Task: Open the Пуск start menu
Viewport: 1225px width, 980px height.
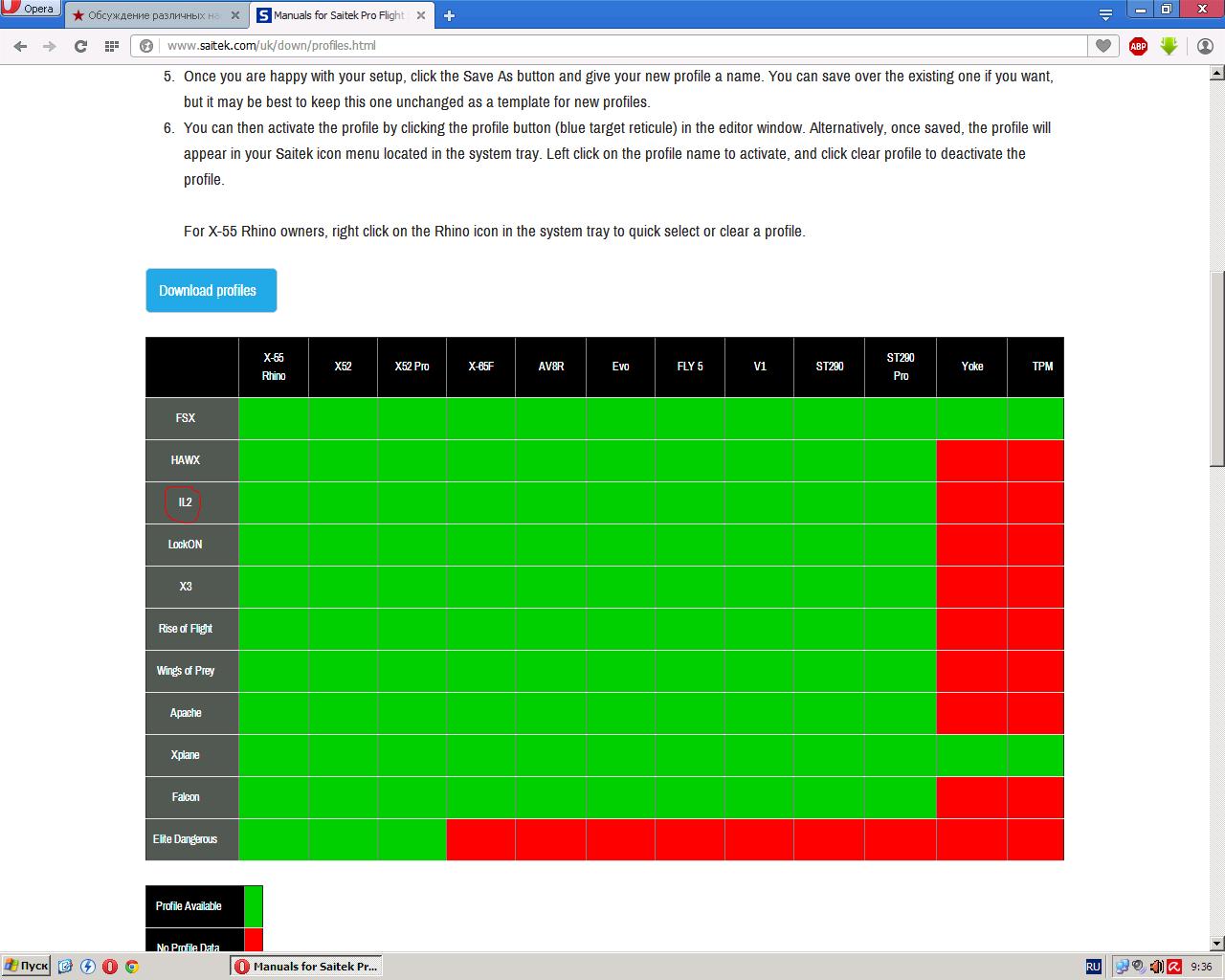Action: 26,967
